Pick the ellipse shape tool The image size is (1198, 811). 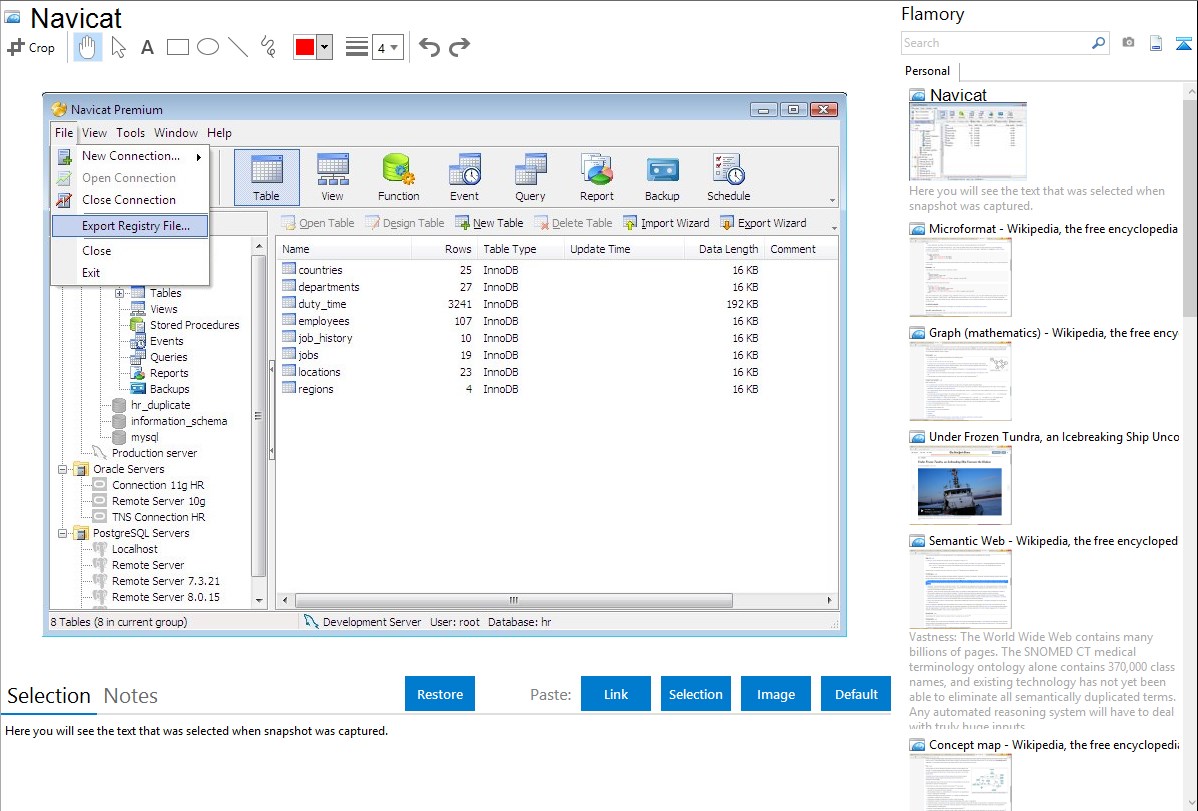pos(208,47)
